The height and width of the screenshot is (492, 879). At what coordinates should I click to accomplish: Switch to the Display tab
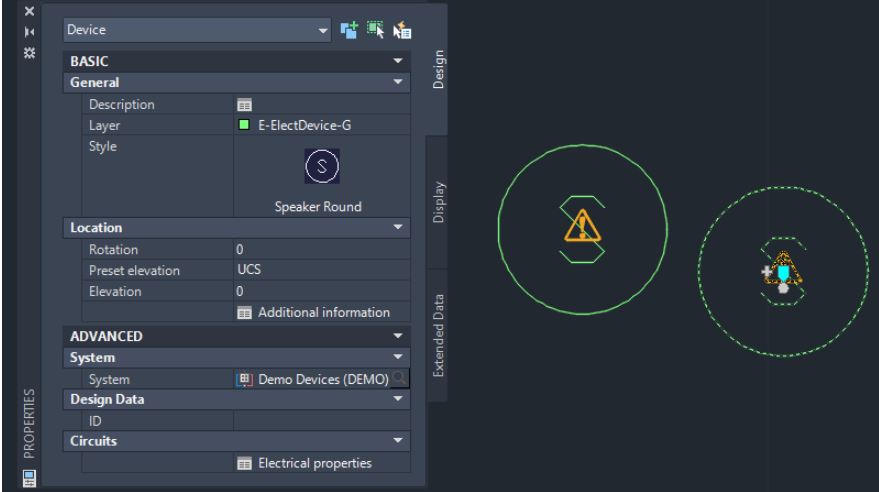tap(438, 202)
